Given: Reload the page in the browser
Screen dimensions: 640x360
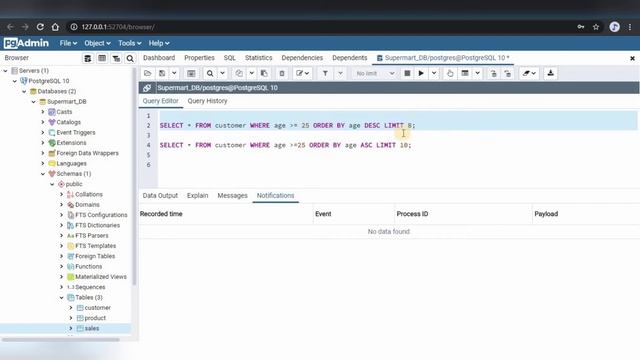Looking at the screenshot, I should point(40,27).
